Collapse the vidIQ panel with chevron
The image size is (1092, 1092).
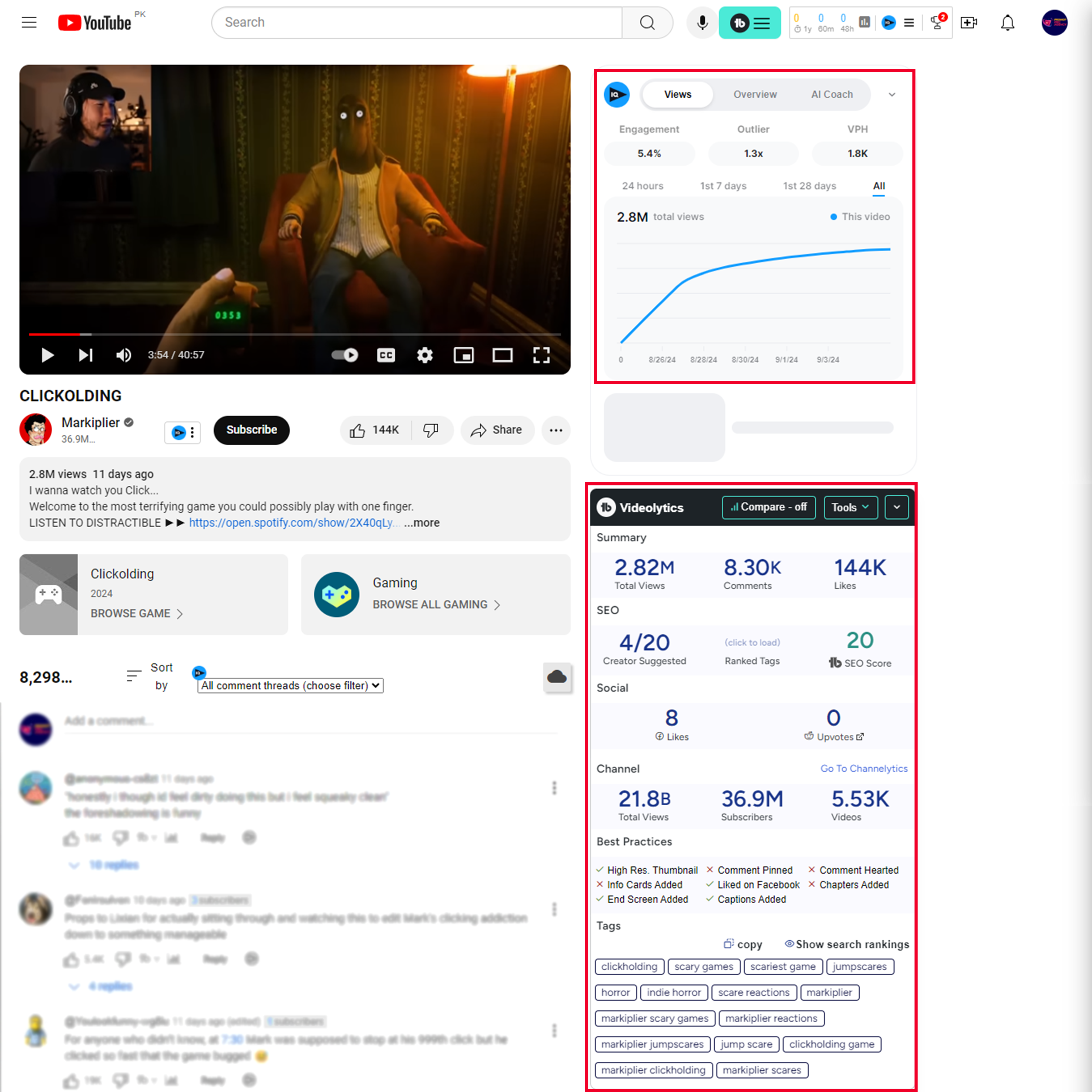(892, 94)
